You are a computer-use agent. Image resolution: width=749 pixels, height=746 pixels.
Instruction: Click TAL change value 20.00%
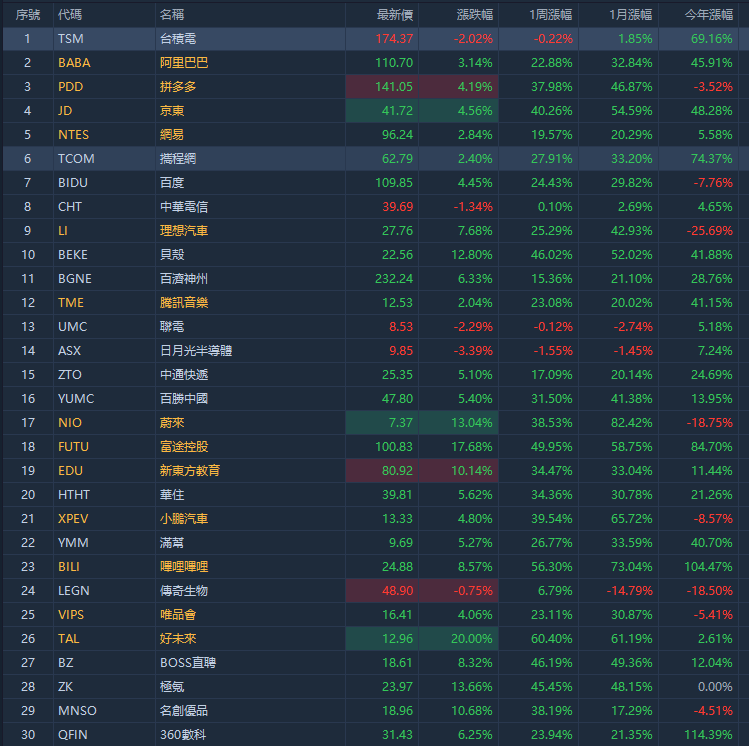[471, 639]
